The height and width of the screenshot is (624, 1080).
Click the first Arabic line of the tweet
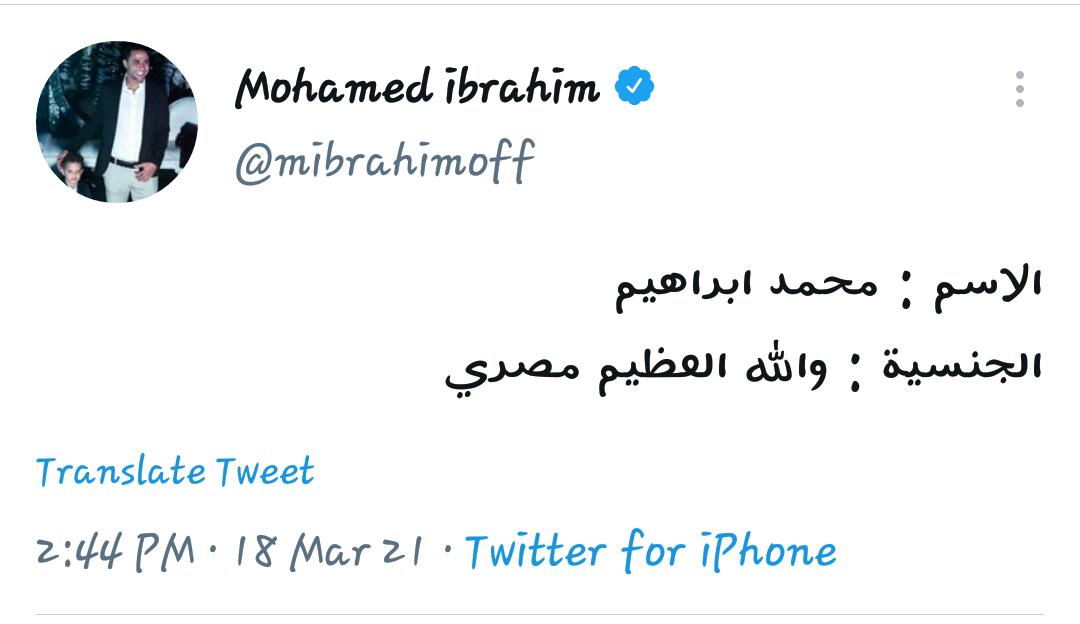[828, 286]
